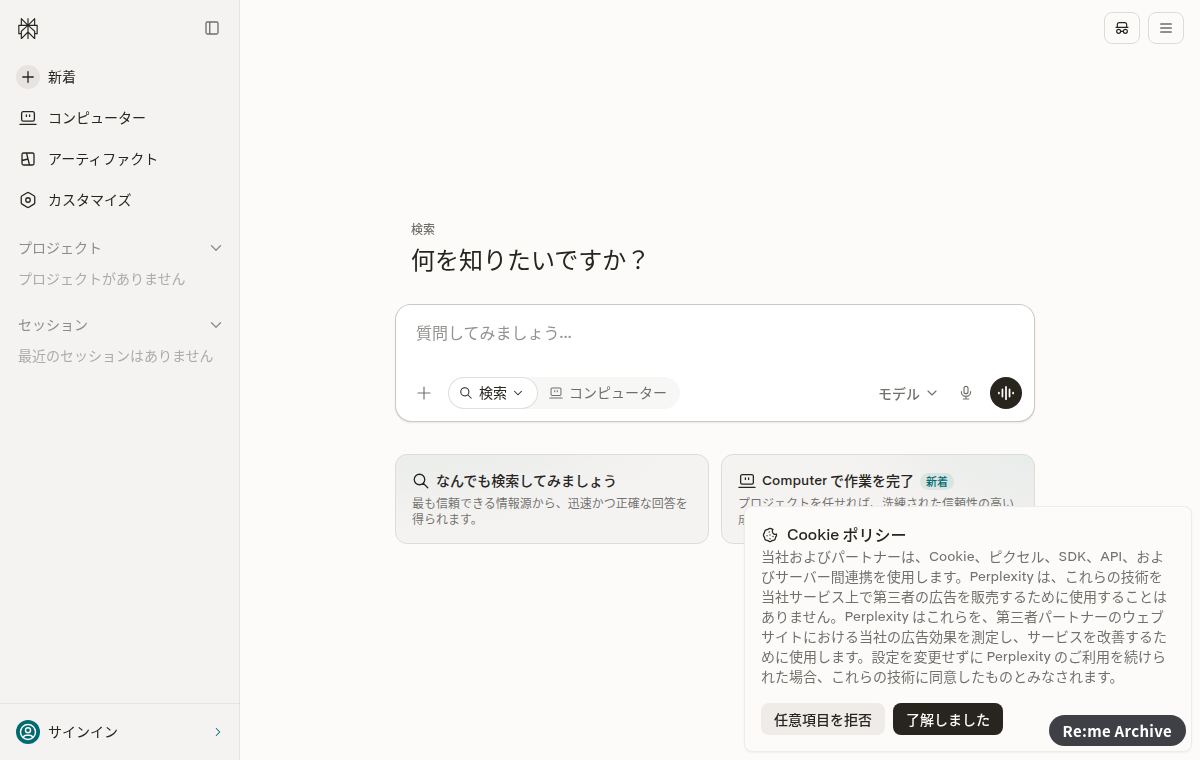1200x760 pixels.
Task: Click the microphone dictation icon
Action: (x=966, y=393)
